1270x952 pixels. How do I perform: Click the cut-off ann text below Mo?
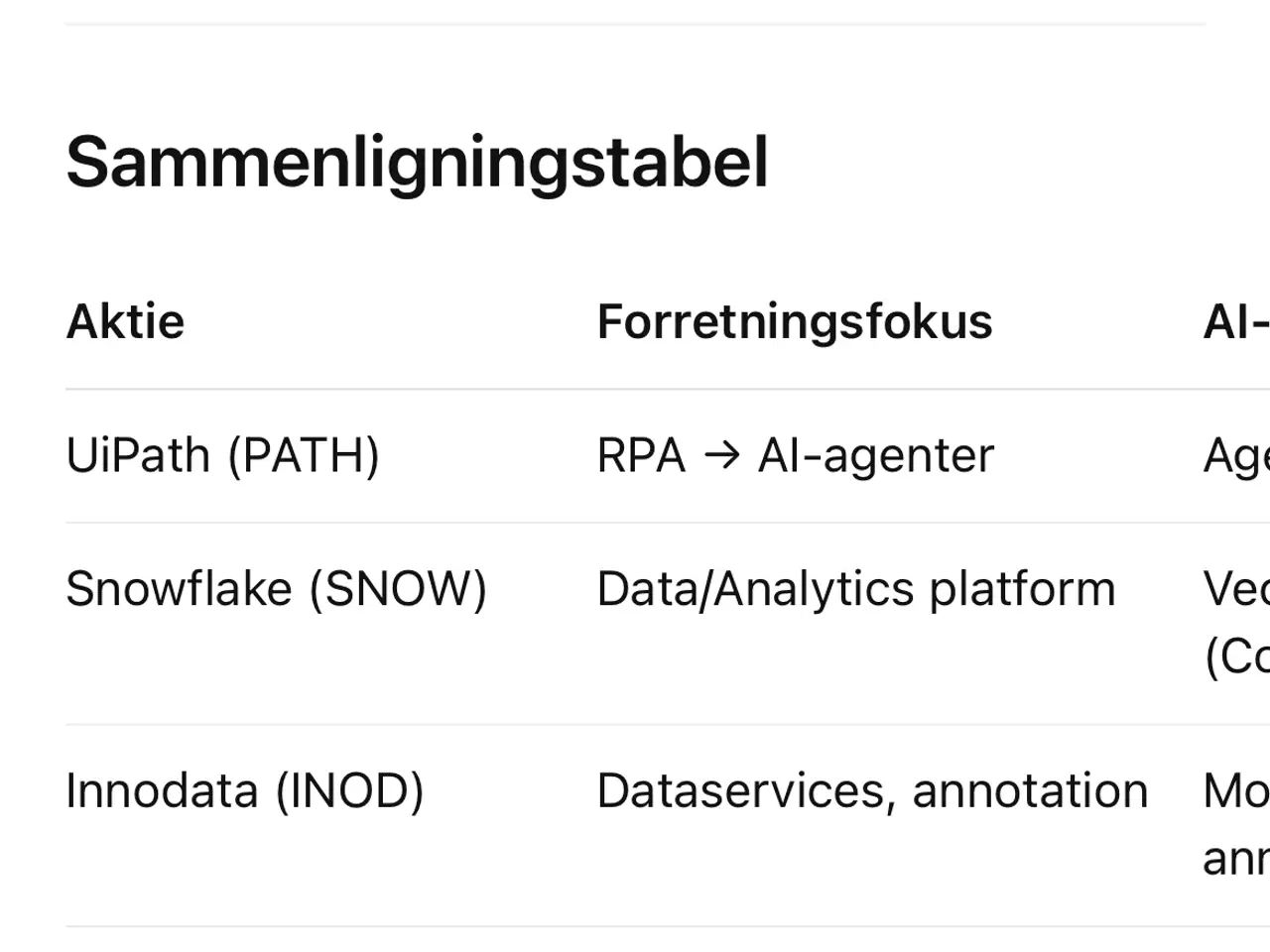[x=1236, y=859]
